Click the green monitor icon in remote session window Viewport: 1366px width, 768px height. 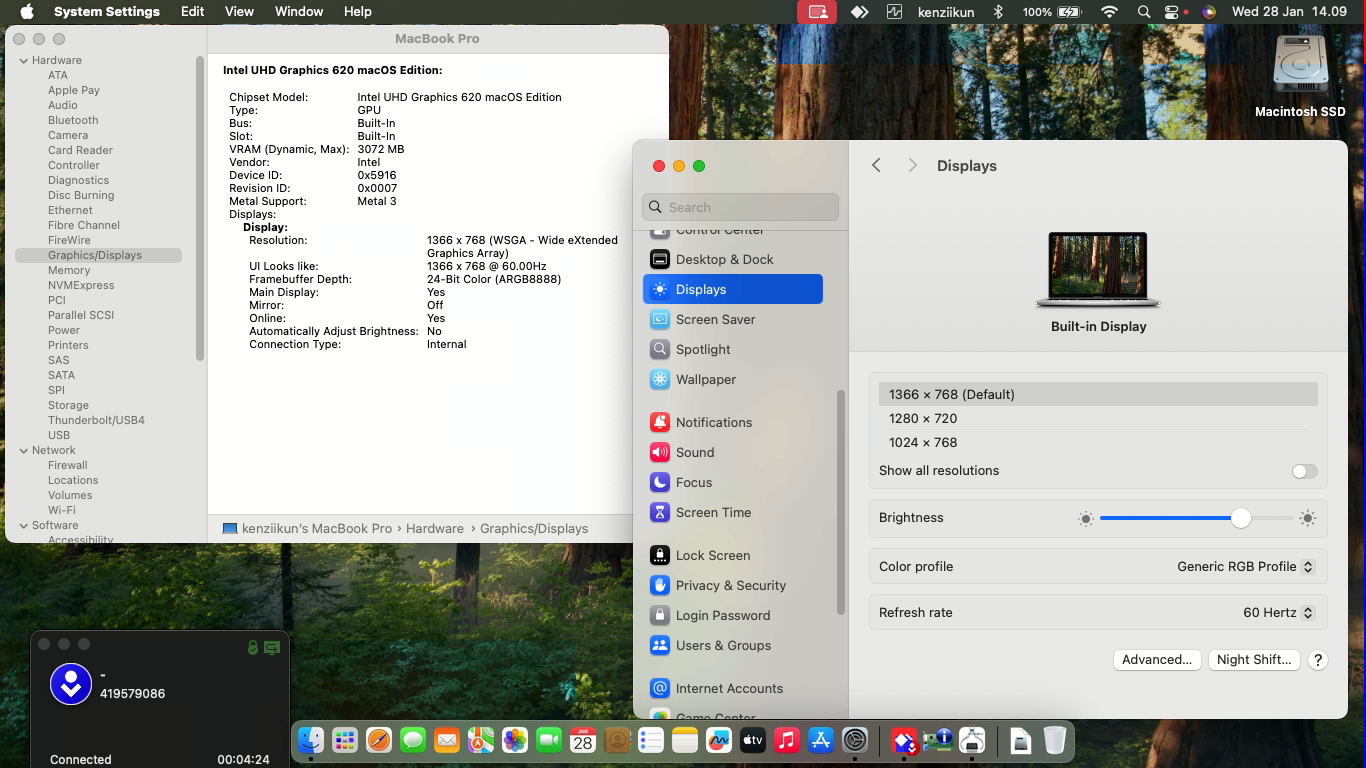click(x=272, y=647)
